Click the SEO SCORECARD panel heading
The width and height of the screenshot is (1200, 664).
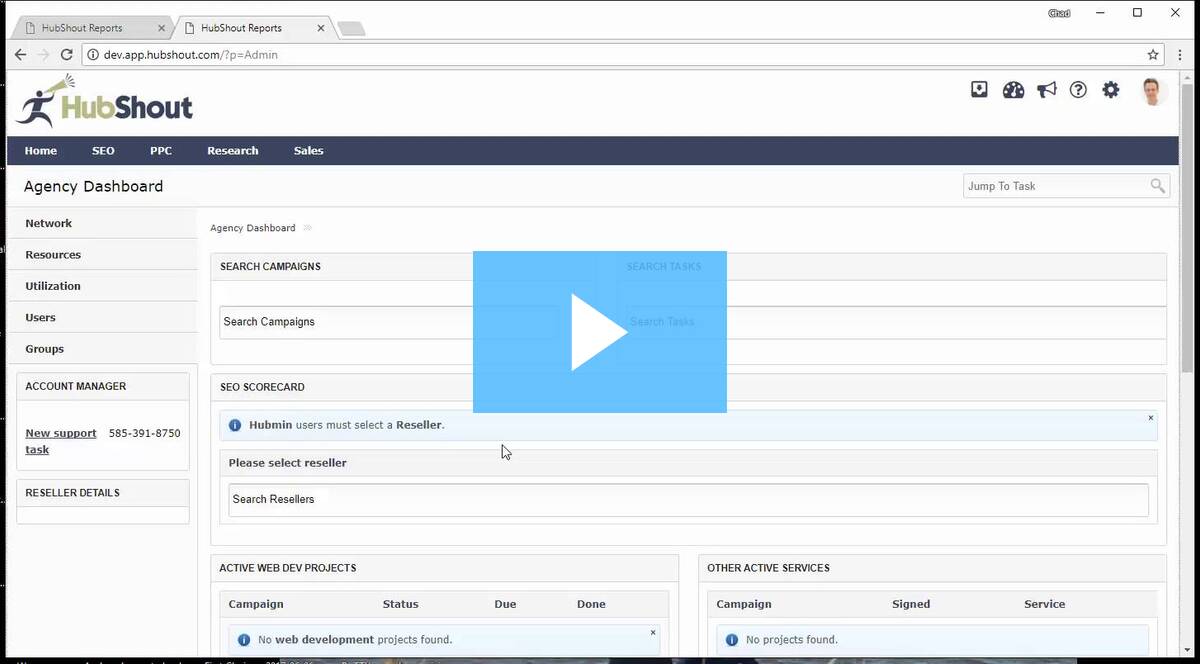click(x=262, y=387)
